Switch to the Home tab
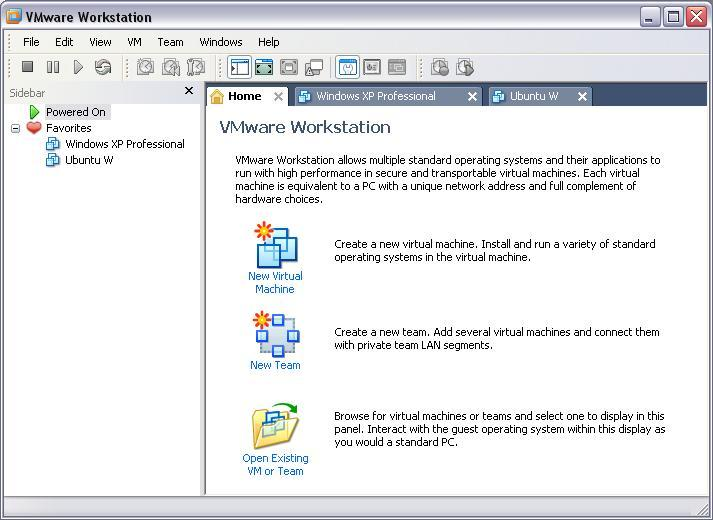Screen dimensions: 713x520 [x=245, y=96]
